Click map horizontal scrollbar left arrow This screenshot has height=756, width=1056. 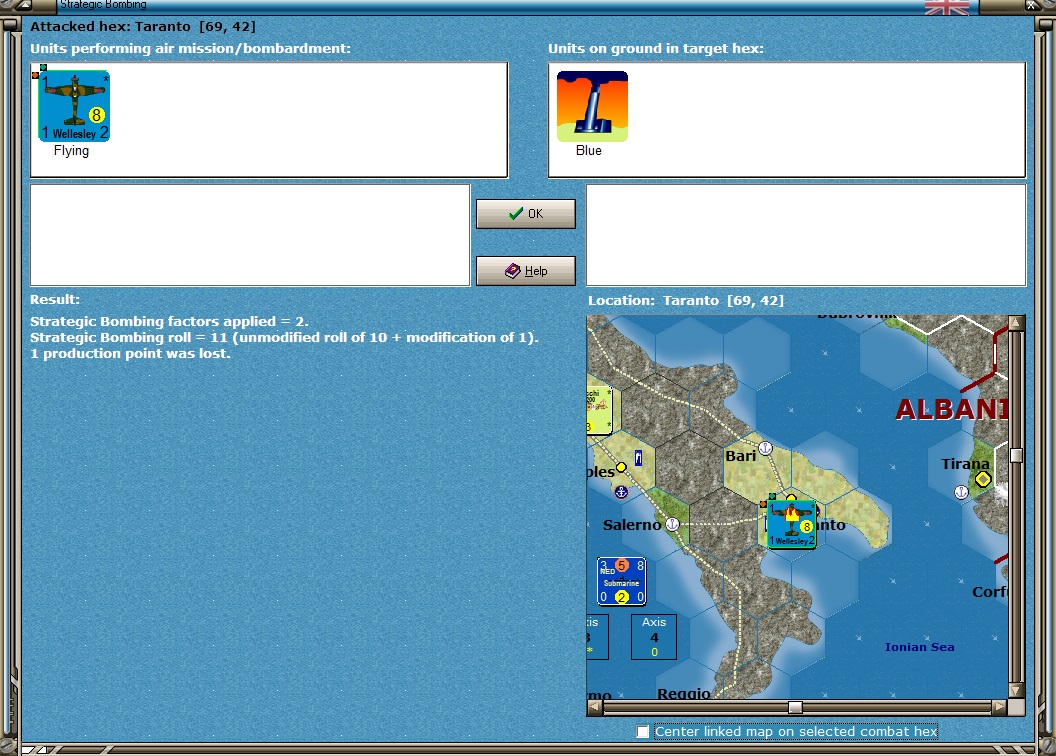[595, 707]
